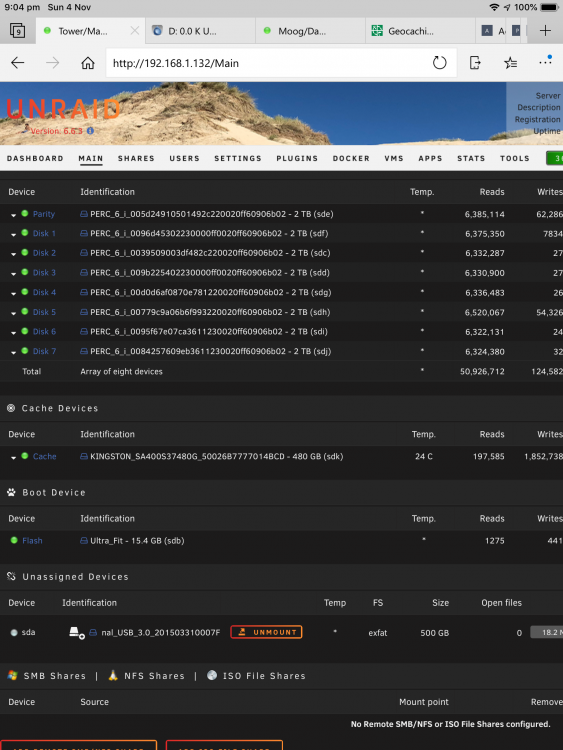Open the Users menu

coord(184,158)
